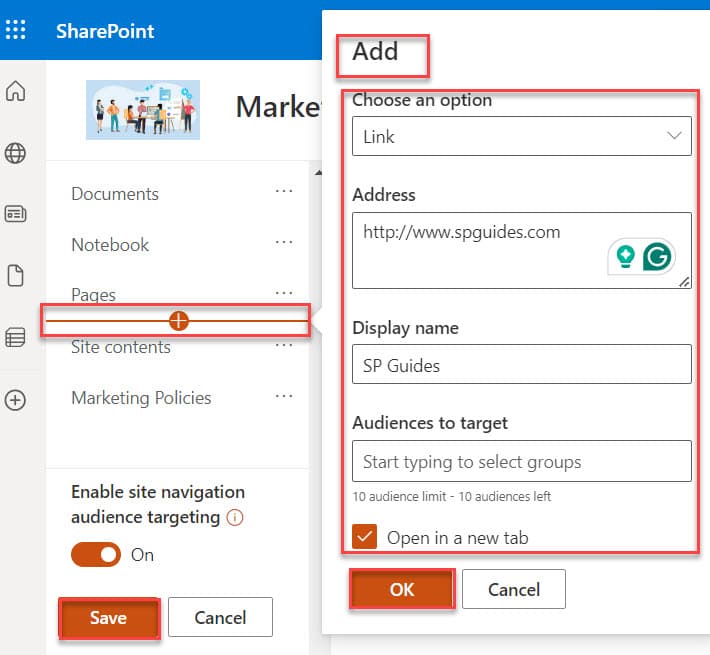The height and width of the screenshot is (655, 710).
Task: Open the ellipsis menu for Marketing Policies
Action: point(284,396)
